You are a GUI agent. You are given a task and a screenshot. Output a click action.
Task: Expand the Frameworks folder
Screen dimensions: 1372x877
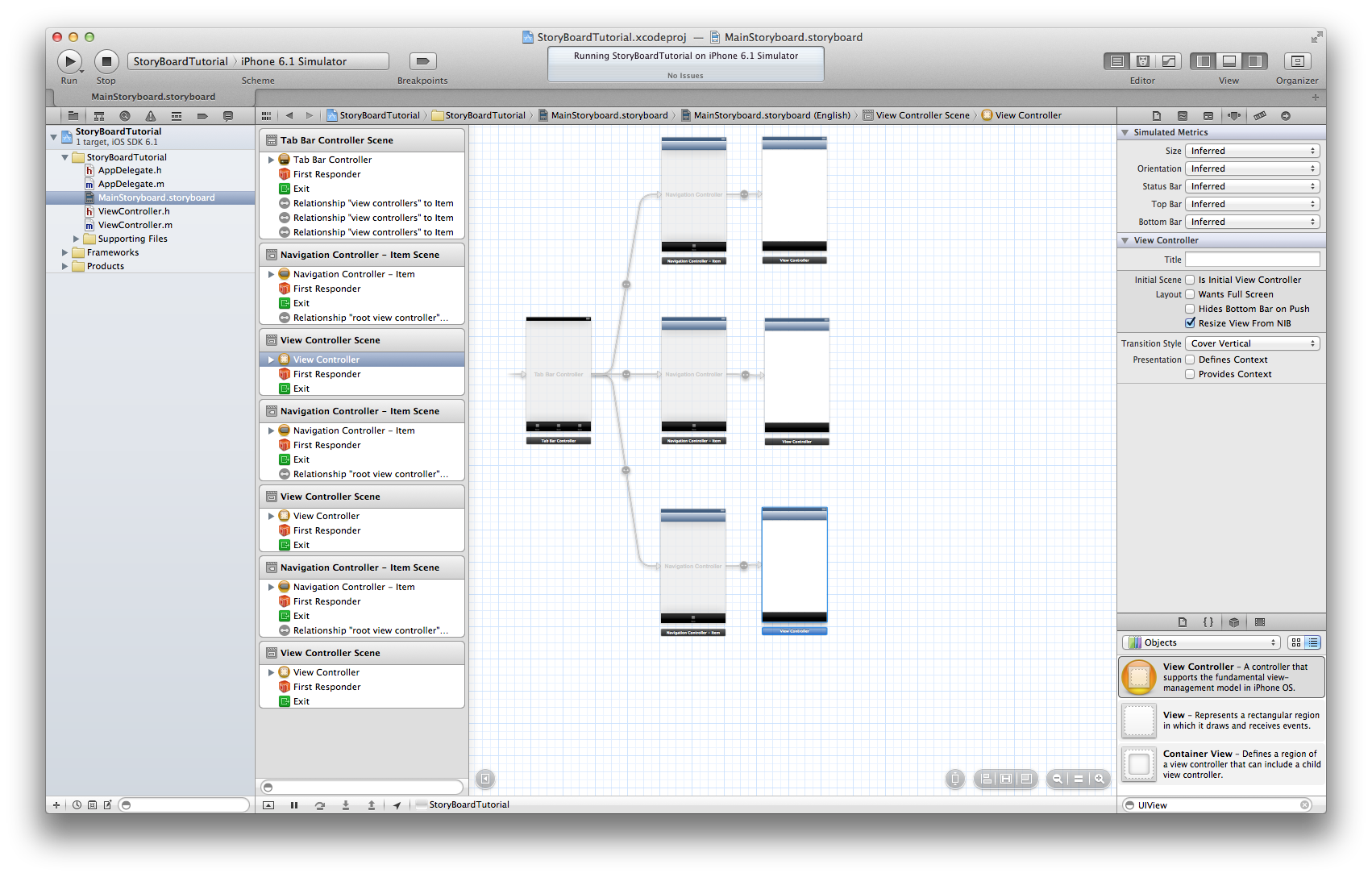[65, 252]
